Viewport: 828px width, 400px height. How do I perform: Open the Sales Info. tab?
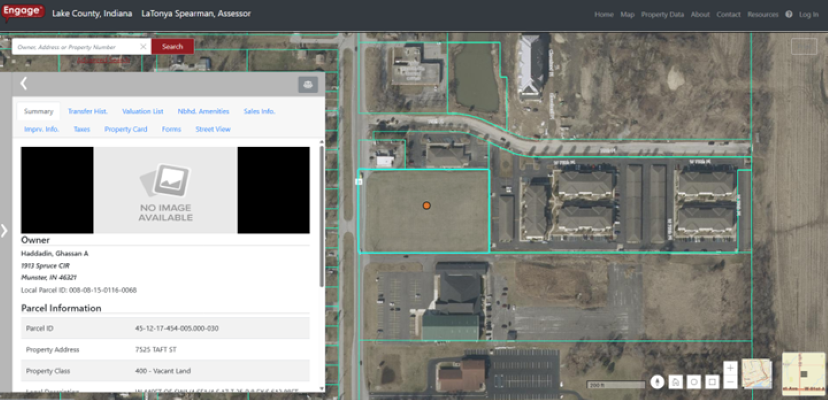click(259, 111)
